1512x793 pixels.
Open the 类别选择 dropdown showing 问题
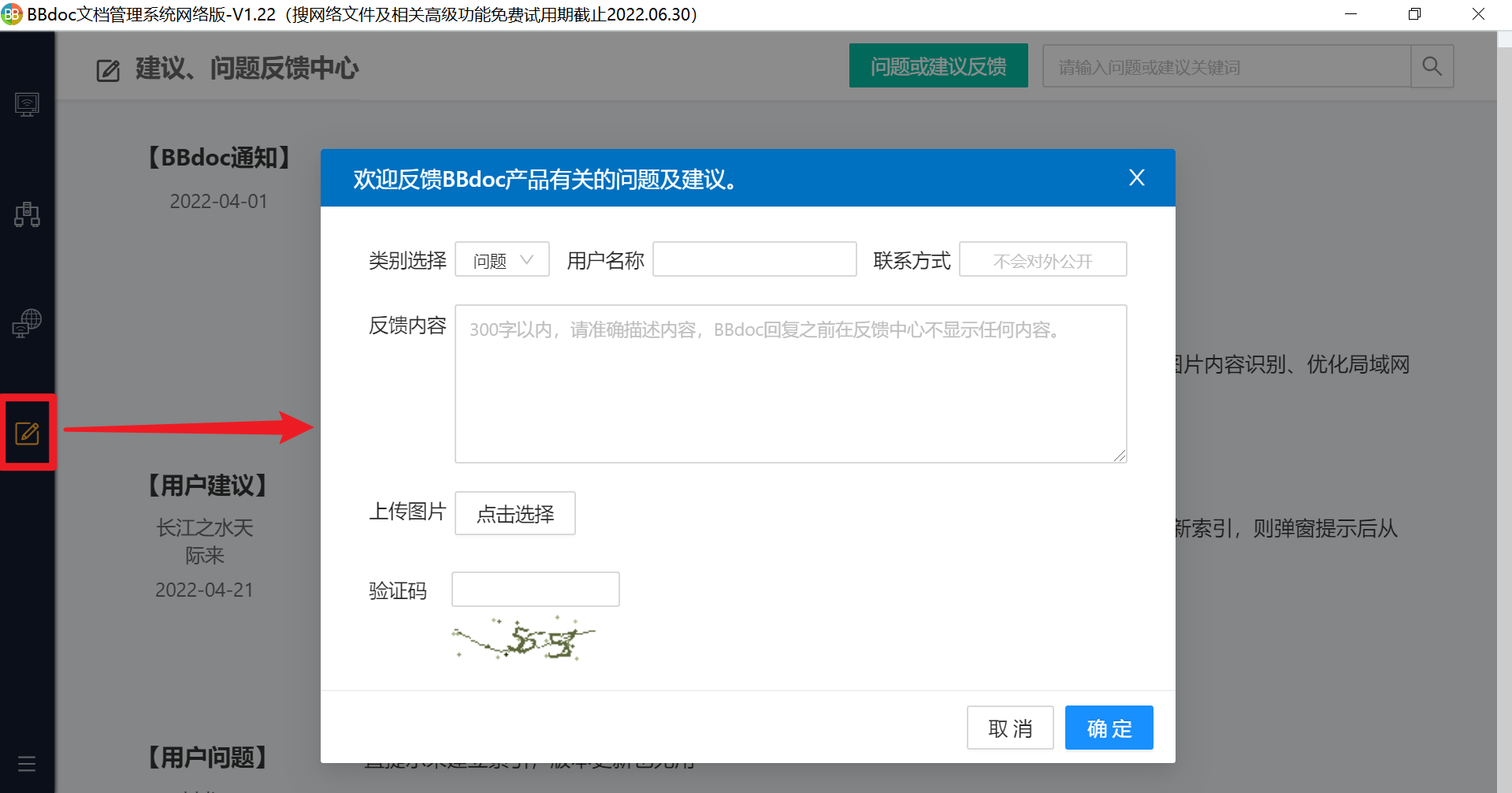[x=502, y=259]
